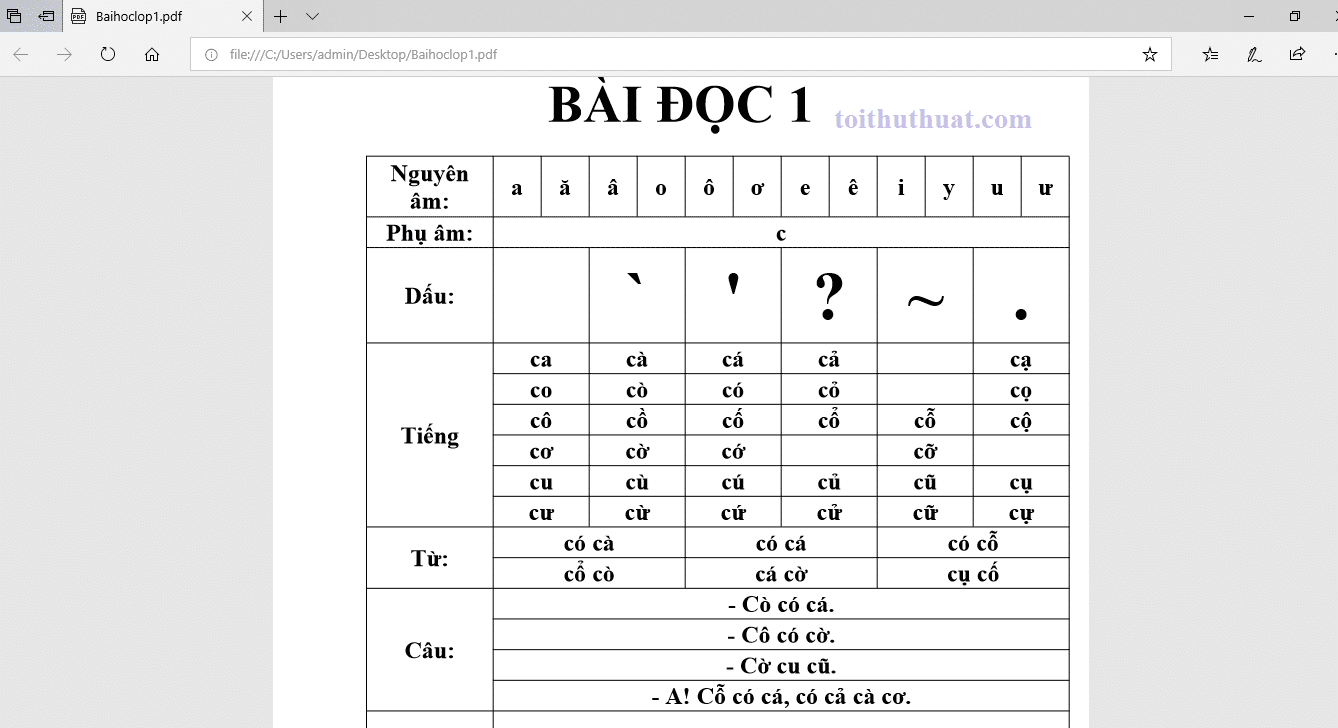
Task: Click the sentence '- Cò có cá.'
Action: 781,604
